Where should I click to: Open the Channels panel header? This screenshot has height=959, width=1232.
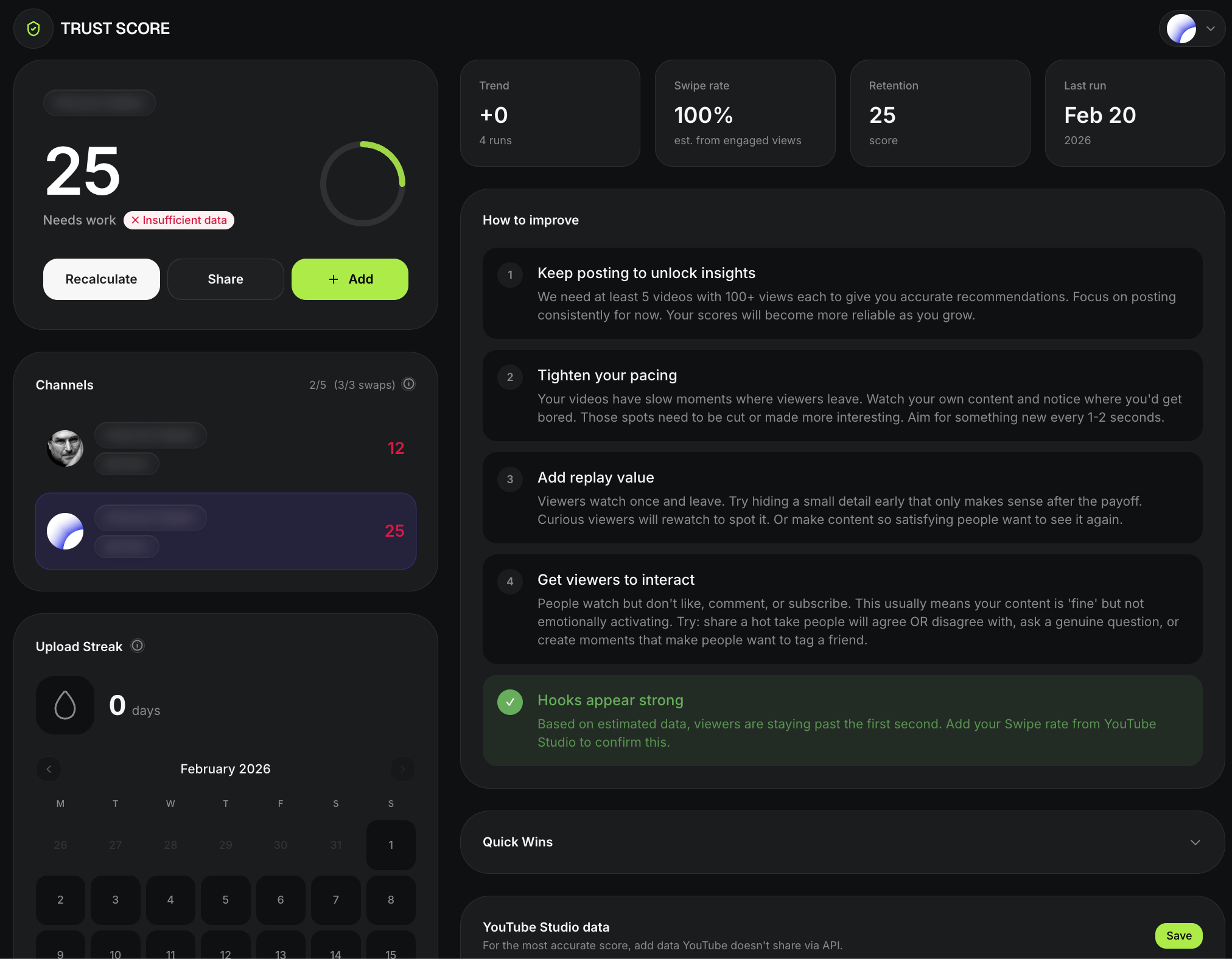tap(65, 385)
